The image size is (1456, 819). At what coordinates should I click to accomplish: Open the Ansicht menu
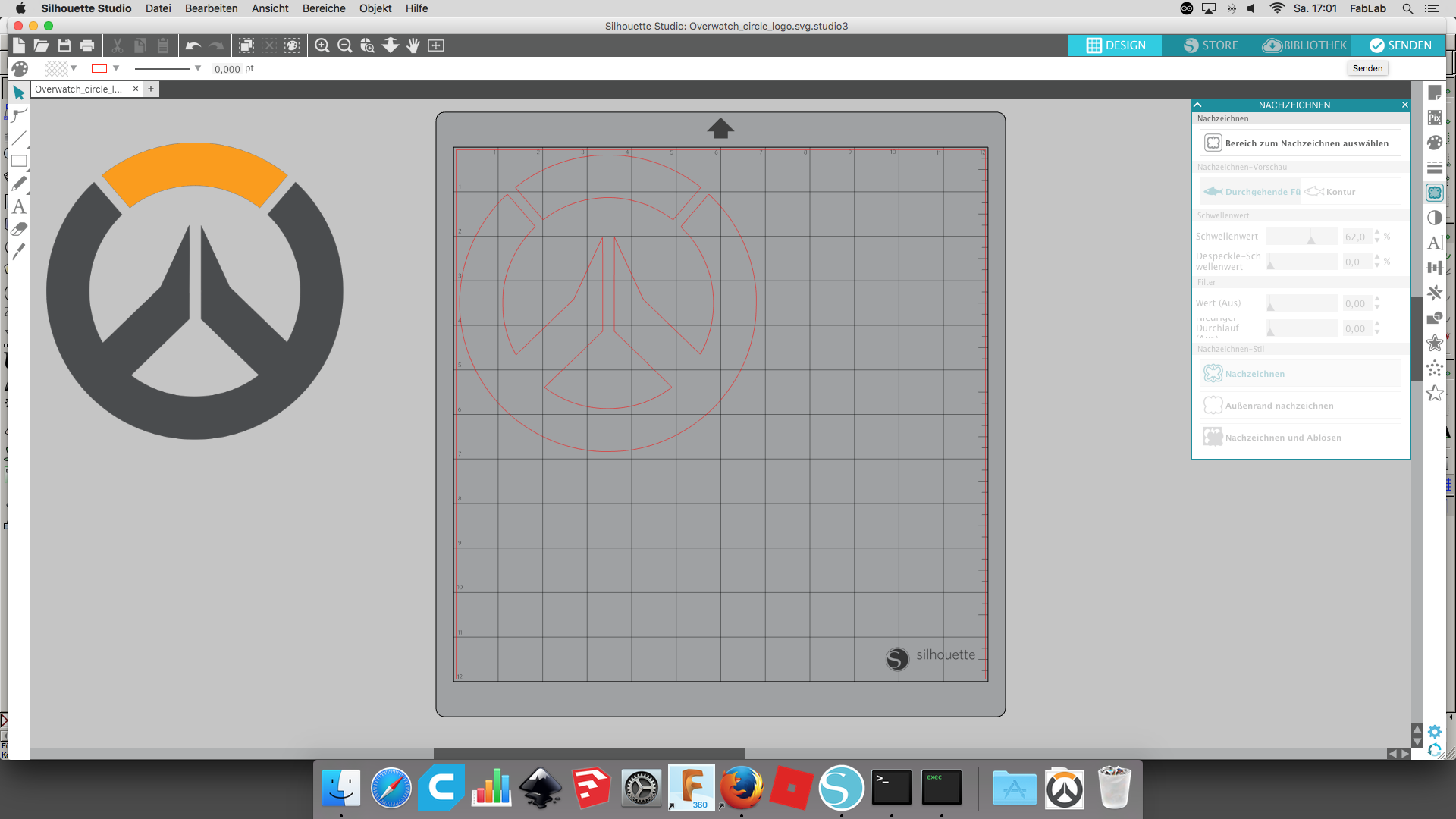pyautogui.click(x=270, y=8)
